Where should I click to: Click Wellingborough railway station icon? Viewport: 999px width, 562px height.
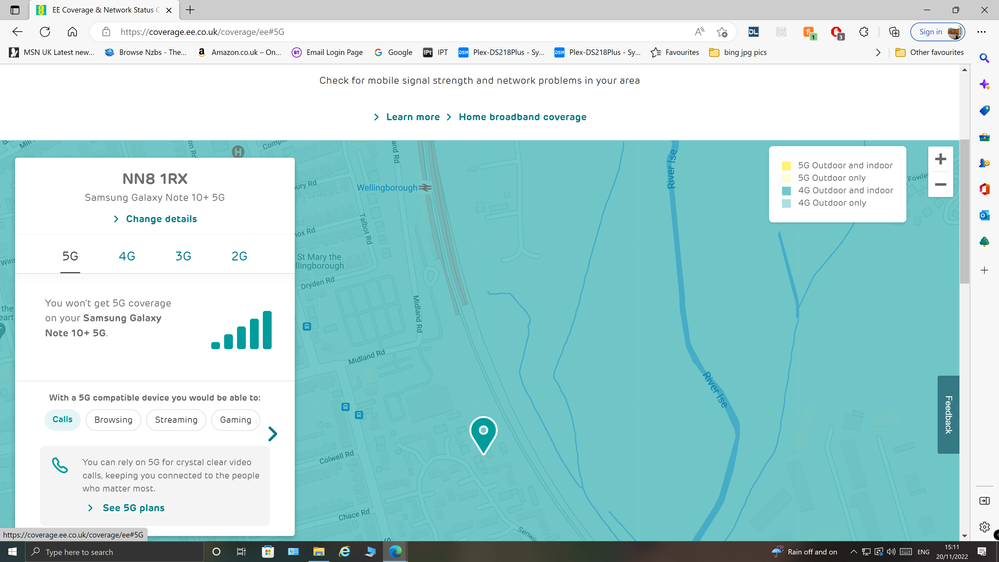pyautogui.click(x=425, y=187)
